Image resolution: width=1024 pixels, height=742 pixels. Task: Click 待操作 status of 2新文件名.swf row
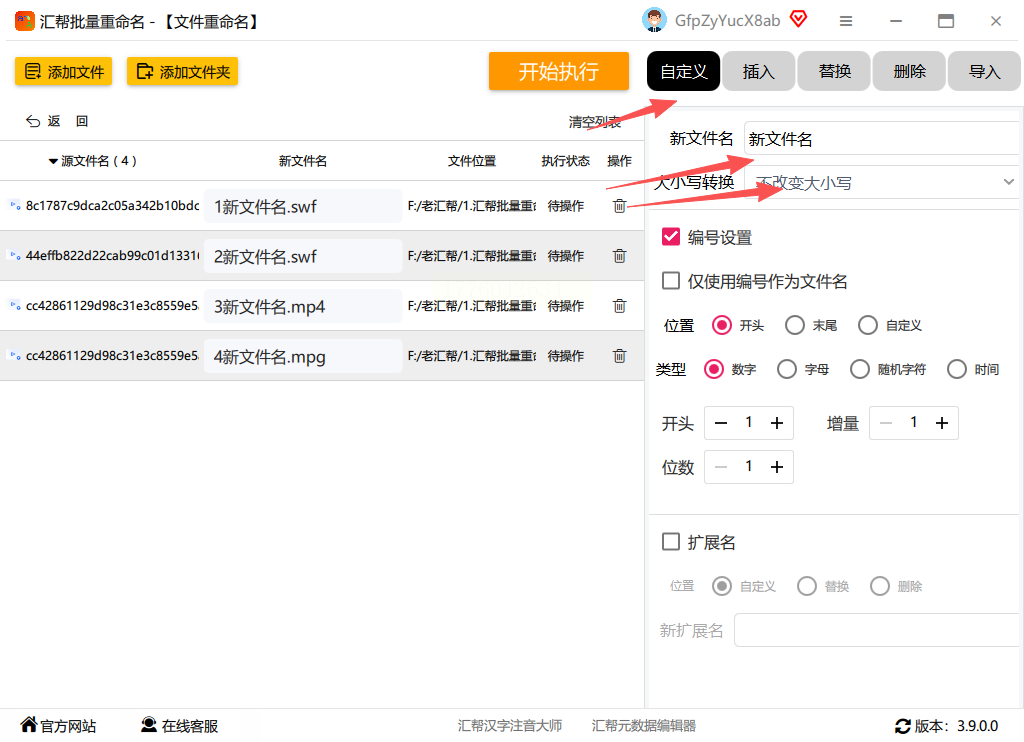[566, 256]
